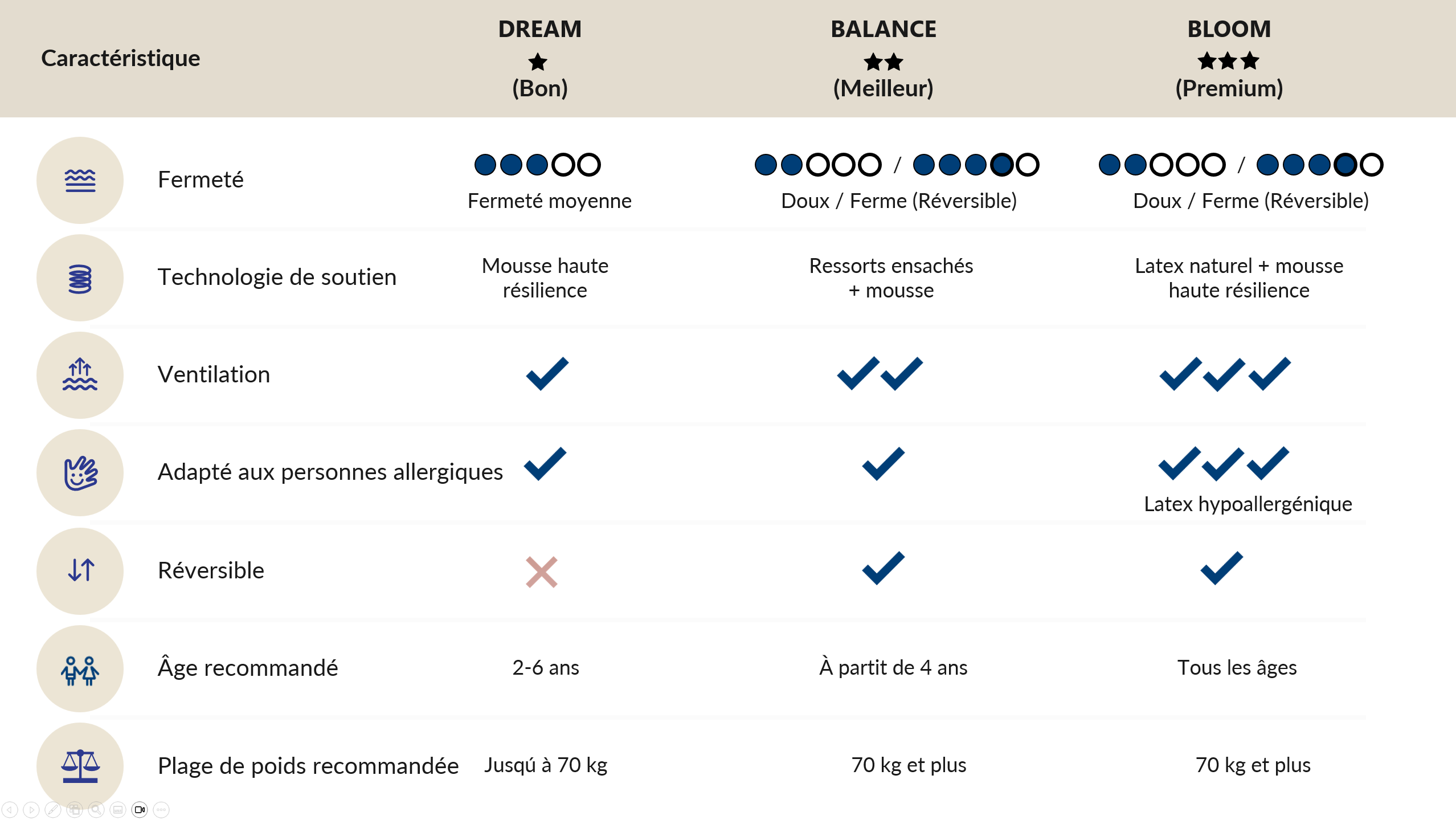Go to the previous slide
The height and width of the screenshot is (820, 1456).
(10, 809)
